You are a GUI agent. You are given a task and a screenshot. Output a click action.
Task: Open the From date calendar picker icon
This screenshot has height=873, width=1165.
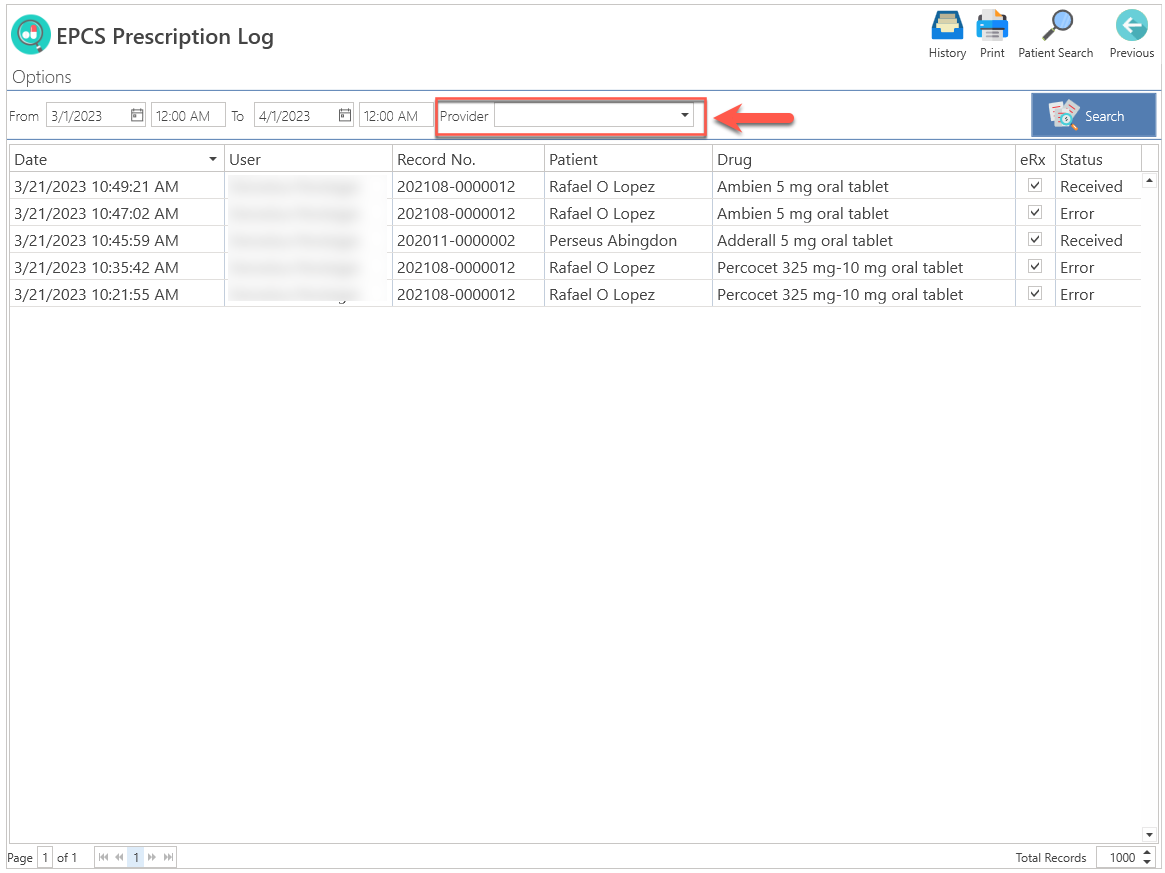(137, 115)
